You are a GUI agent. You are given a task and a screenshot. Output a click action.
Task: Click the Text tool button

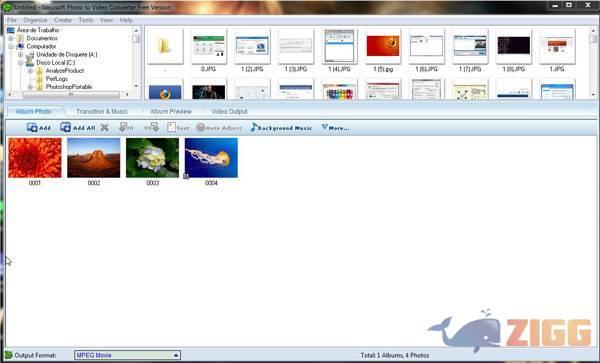tap(178, 128)
